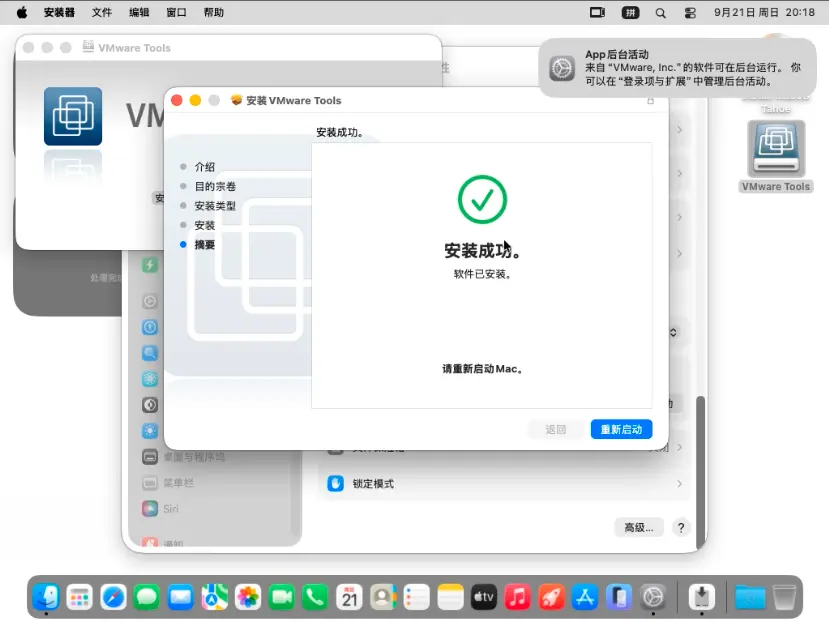Screen dimensions: 829x622
Task: Open Contacts from the Dock
Action: click(x=383, y=597)
